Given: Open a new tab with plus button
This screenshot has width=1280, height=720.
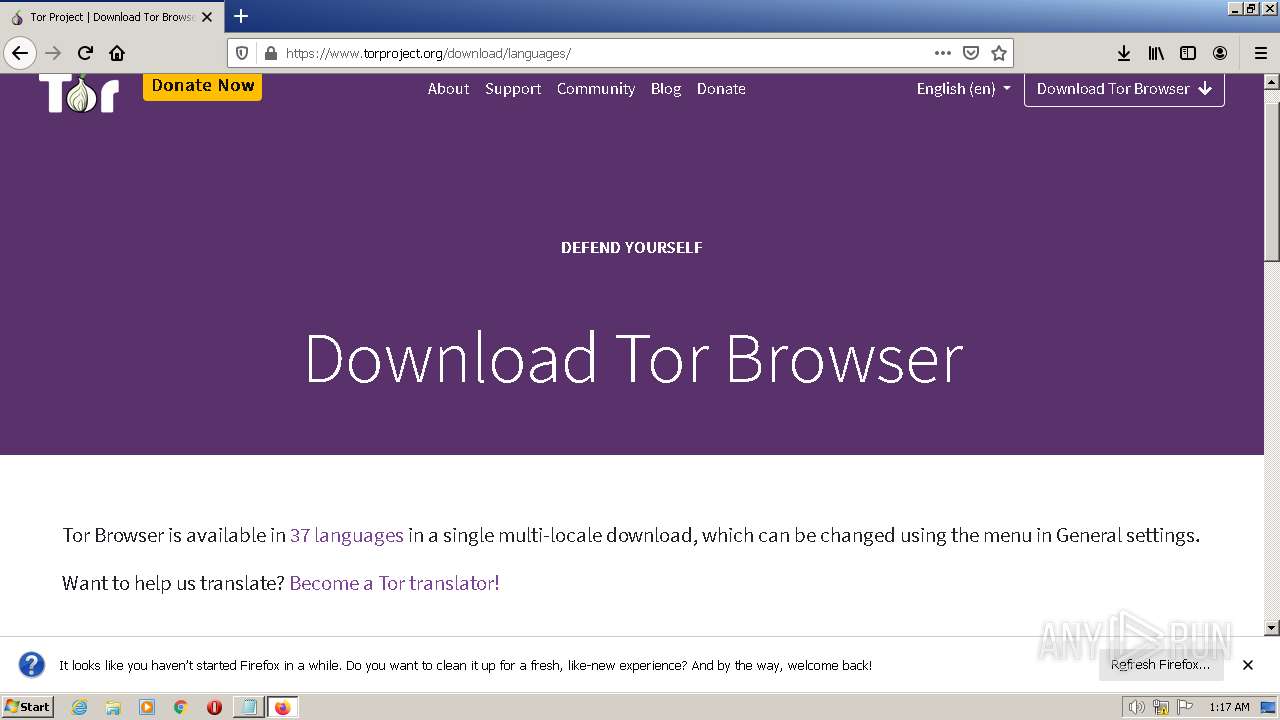Looking at the screenshot, I should pos(241,16).
